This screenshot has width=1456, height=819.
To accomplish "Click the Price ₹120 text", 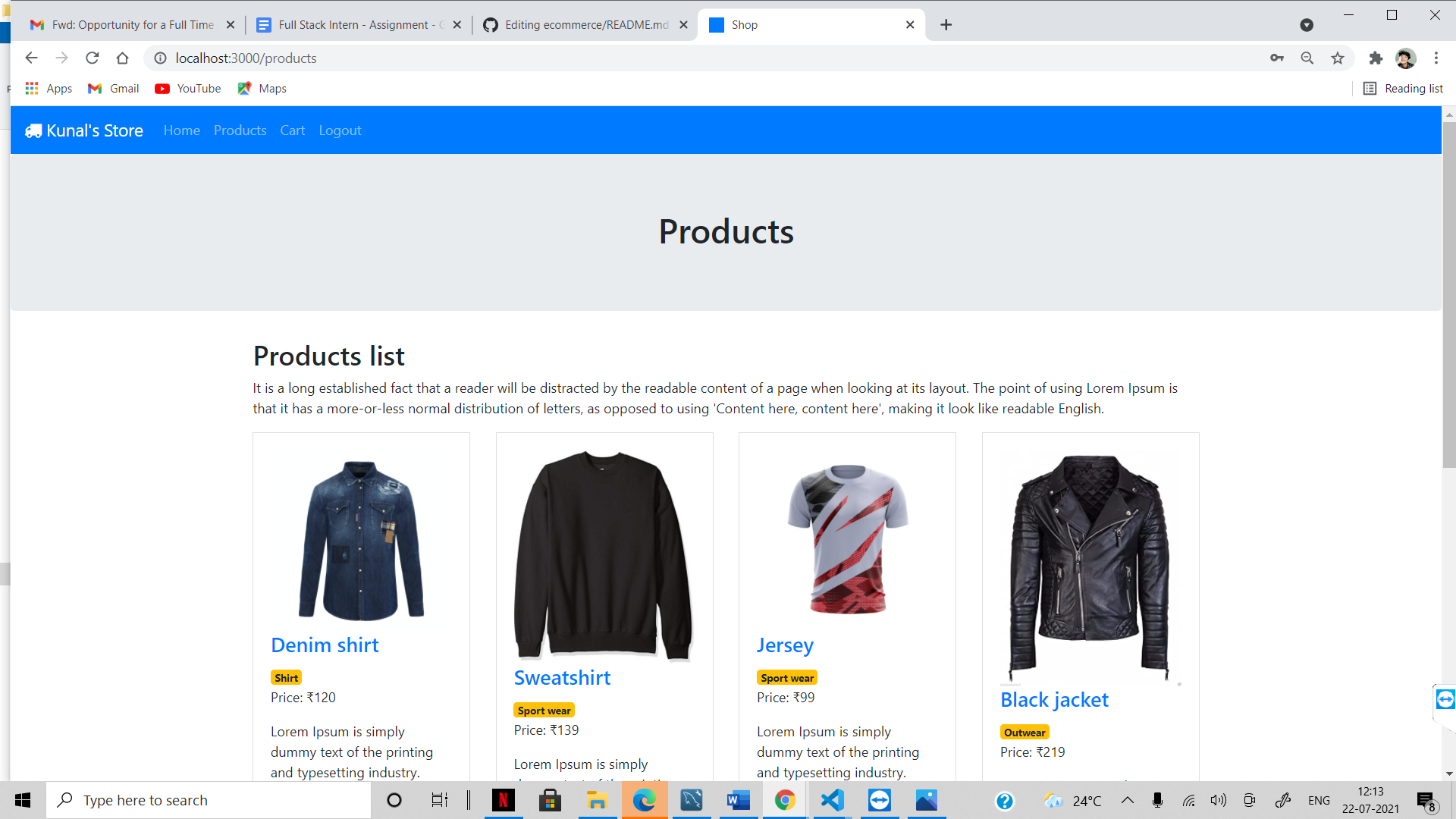I will (303, 698).
